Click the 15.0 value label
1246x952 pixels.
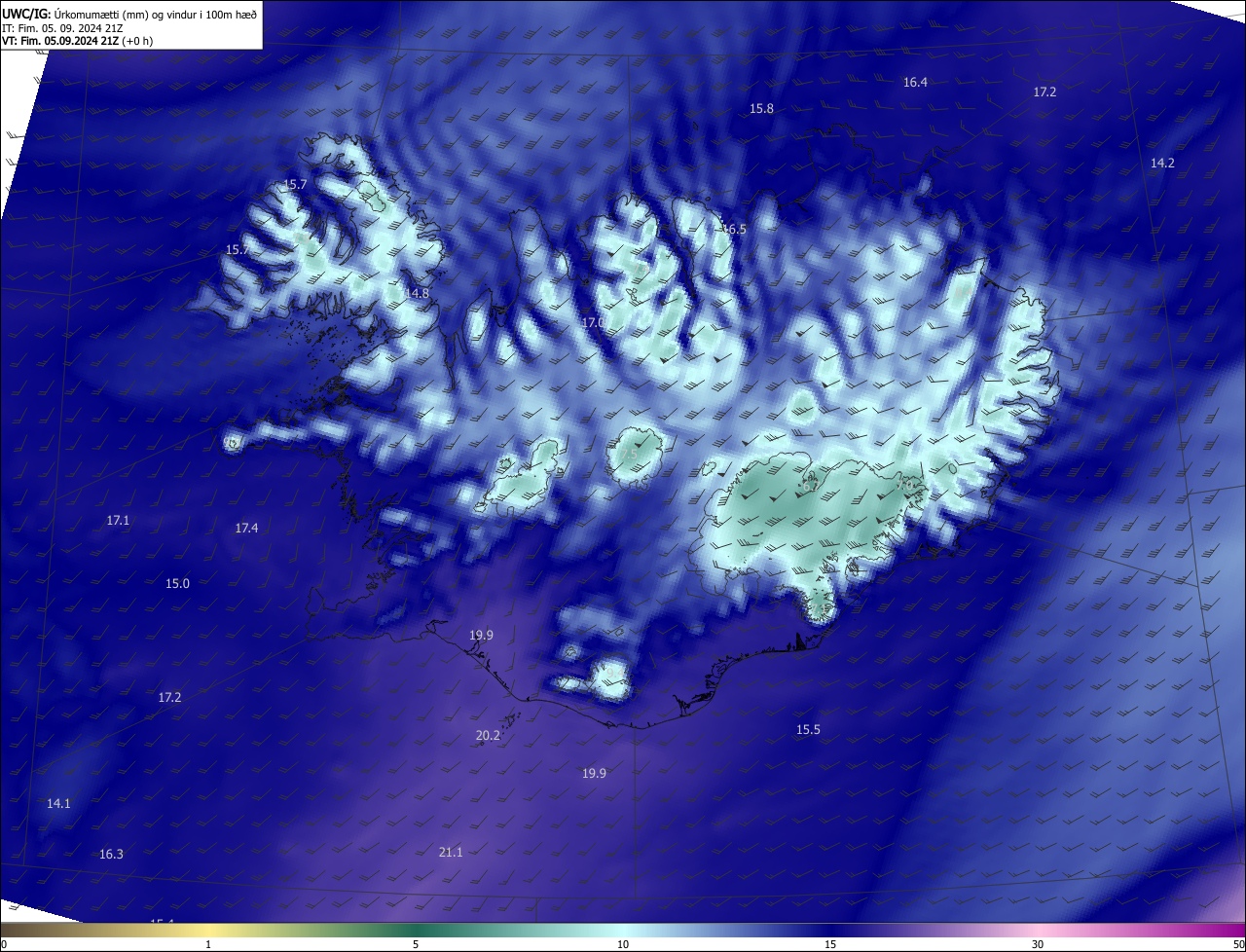pyautogui.click(x=177, y=584)
